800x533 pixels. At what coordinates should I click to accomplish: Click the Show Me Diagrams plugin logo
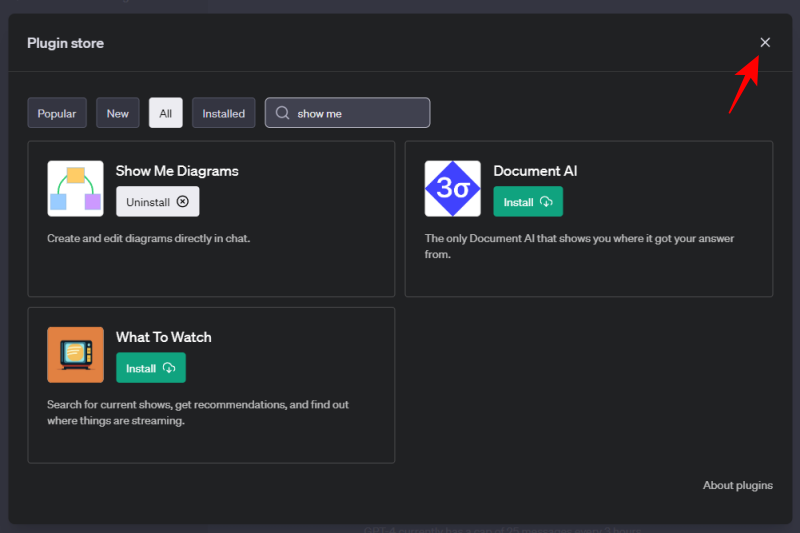click(75, 189)
